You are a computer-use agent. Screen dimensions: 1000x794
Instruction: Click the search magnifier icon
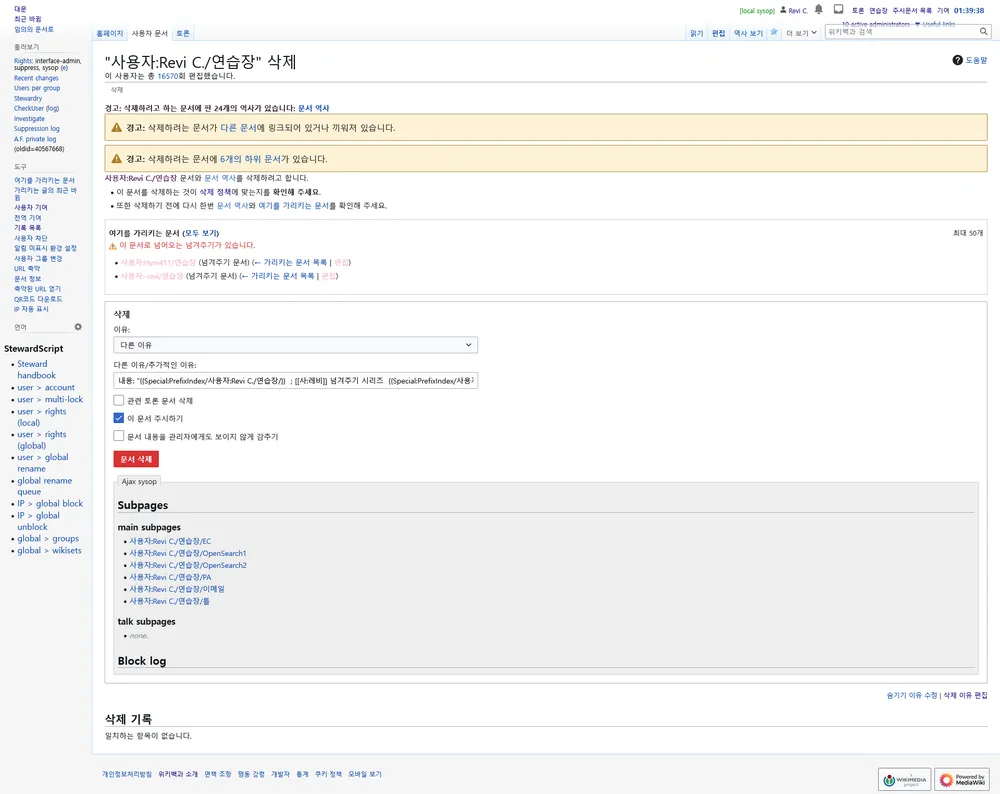tap(984, 31)
